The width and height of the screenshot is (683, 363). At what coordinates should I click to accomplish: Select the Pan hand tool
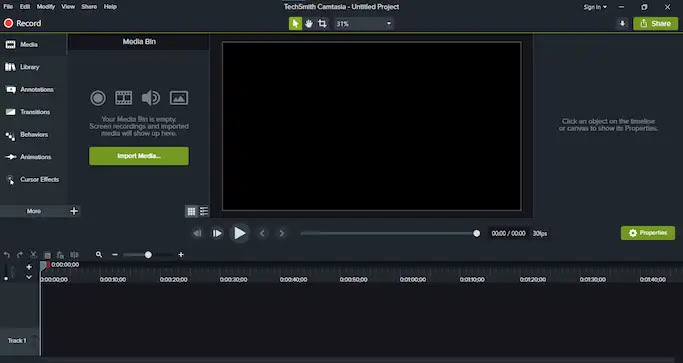coord(309,24)
